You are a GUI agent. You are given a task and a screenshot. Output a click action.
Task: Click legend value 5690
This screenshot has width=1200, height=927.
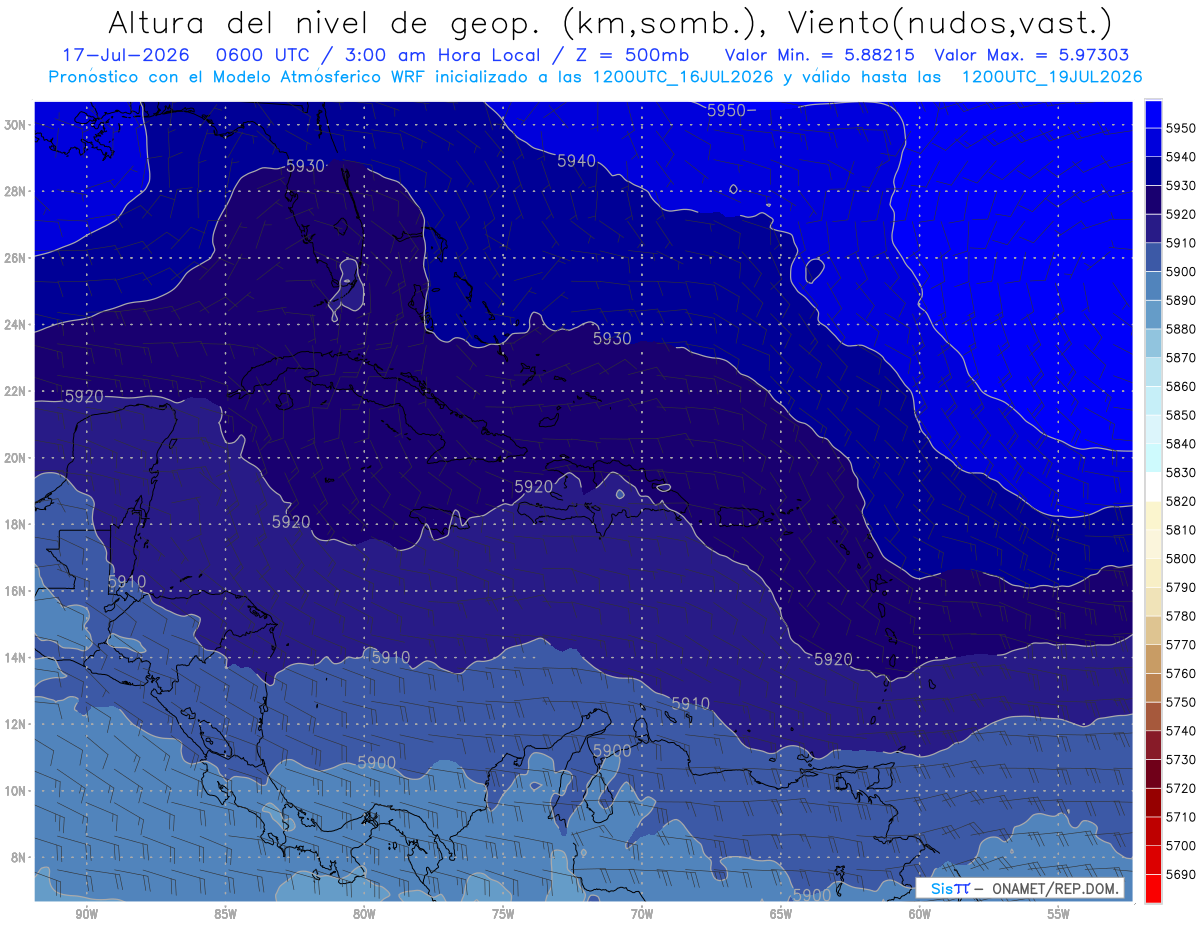(1180, 874)
